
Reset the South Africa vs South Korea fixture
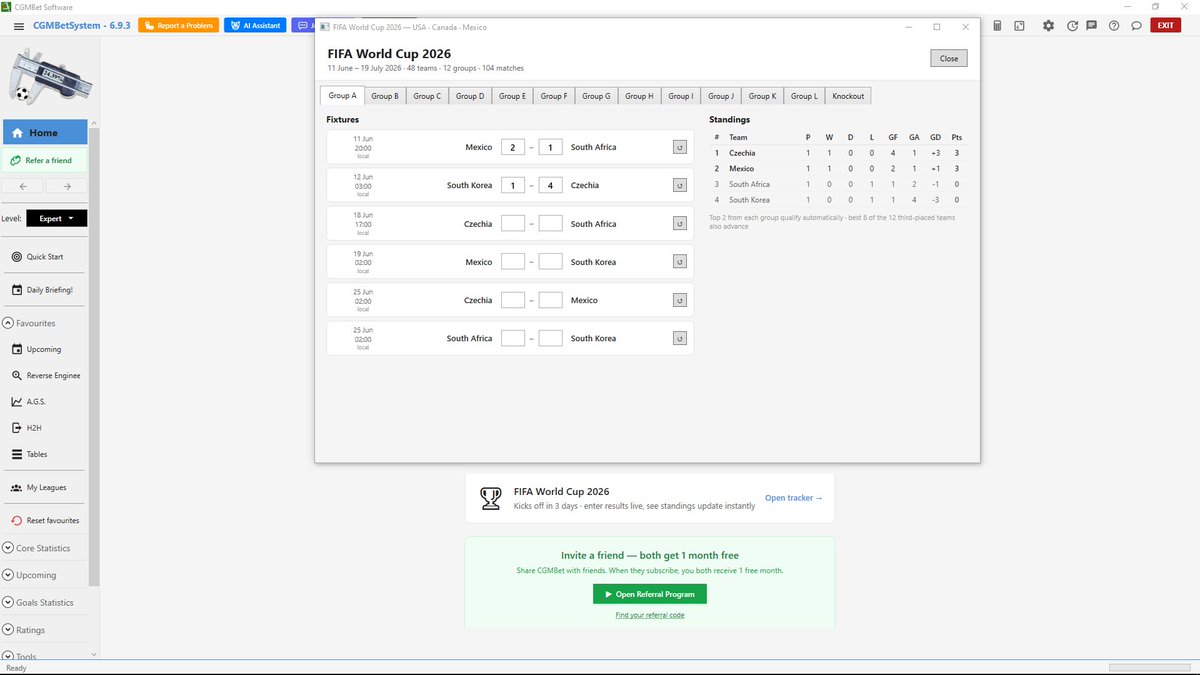pyautogui.click(x=680, y=338)
